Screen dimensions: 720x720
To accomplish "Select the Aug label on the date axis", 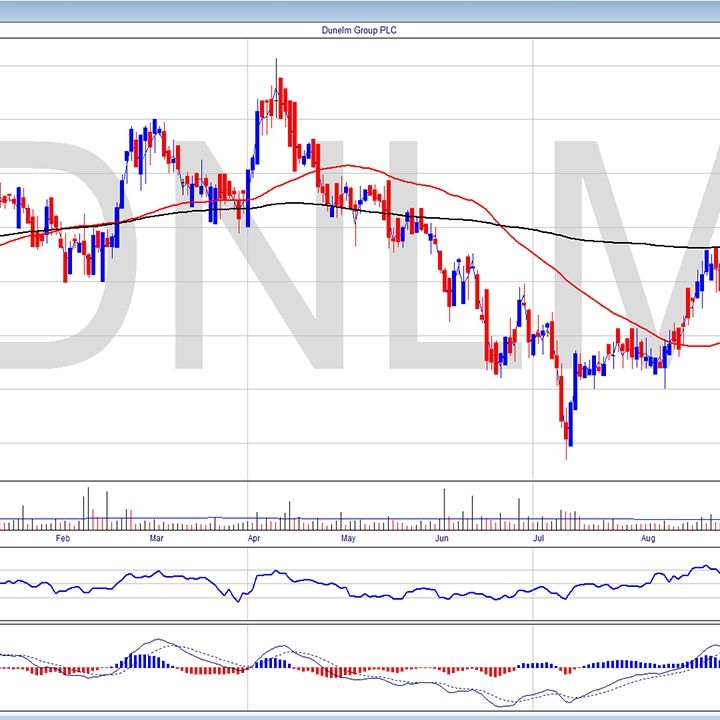I will (x=647, y=539).
